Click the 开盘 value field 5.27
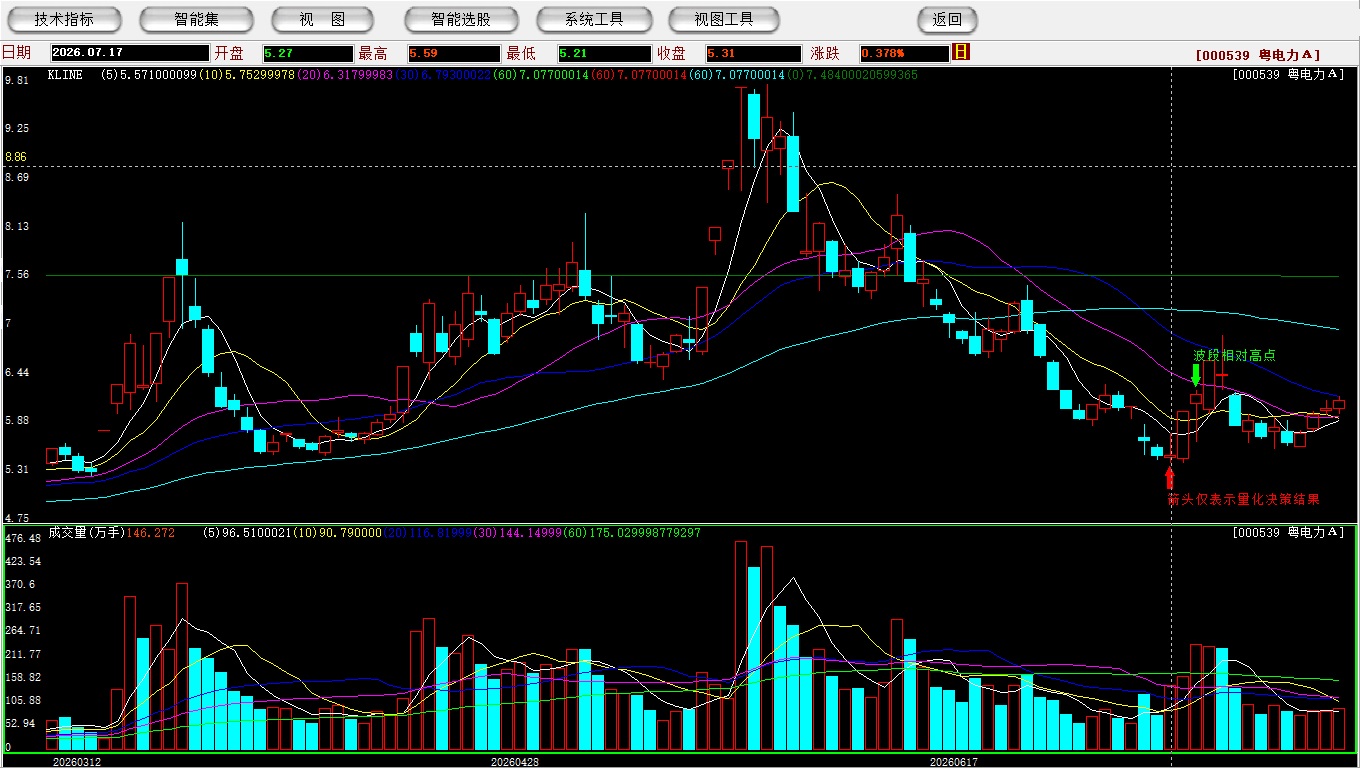This screenshot has width=1360, height=768. tap(308, 53)
